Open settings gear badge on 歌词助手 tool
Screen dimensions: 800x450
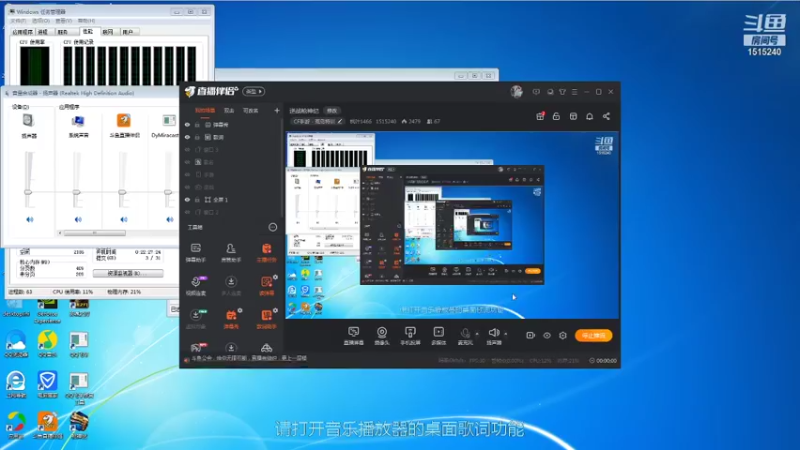click(276, 310)
